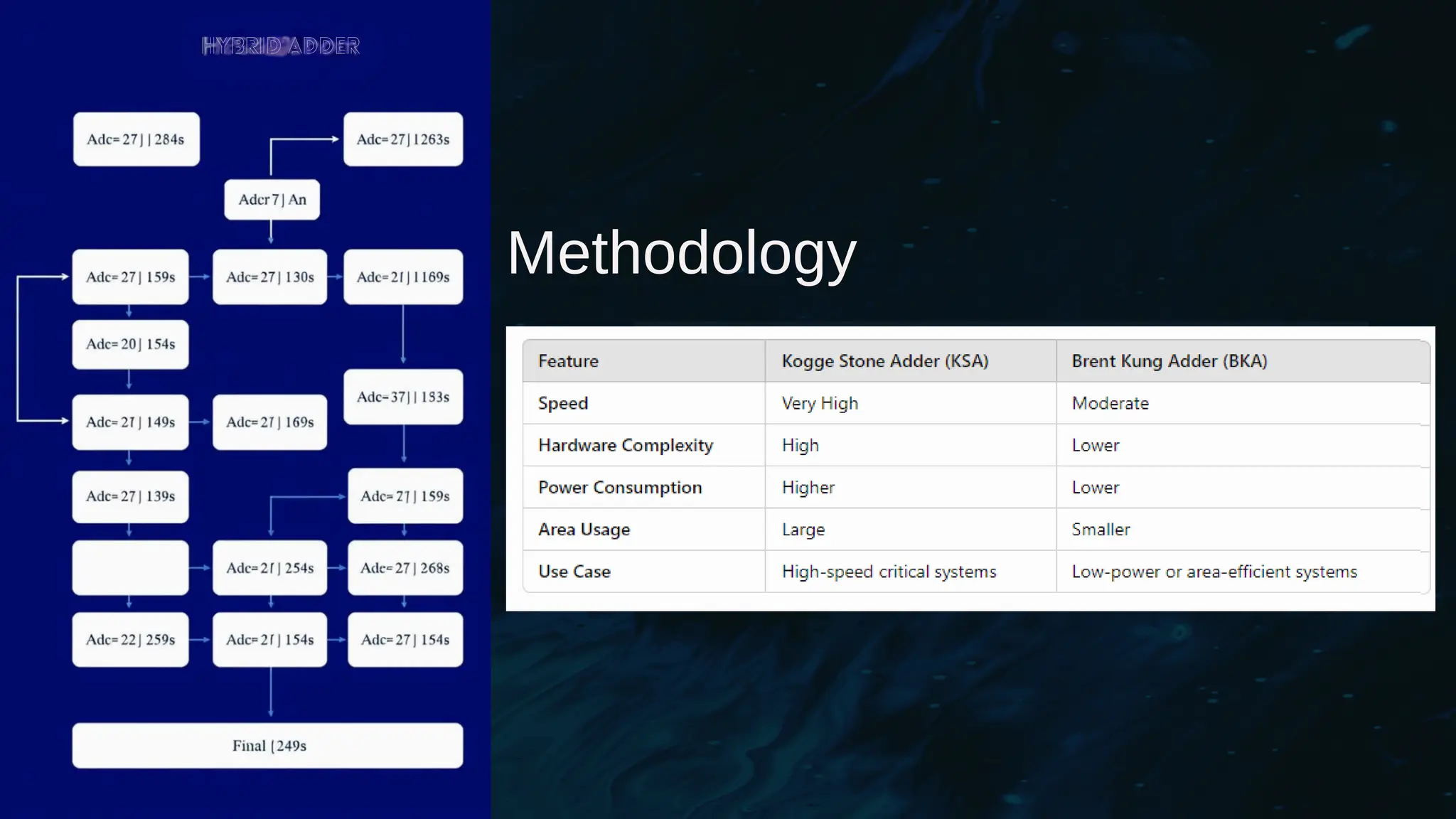Click the flowchart box ending in 1169s
Screen dimensions: 1456x819
403,277
